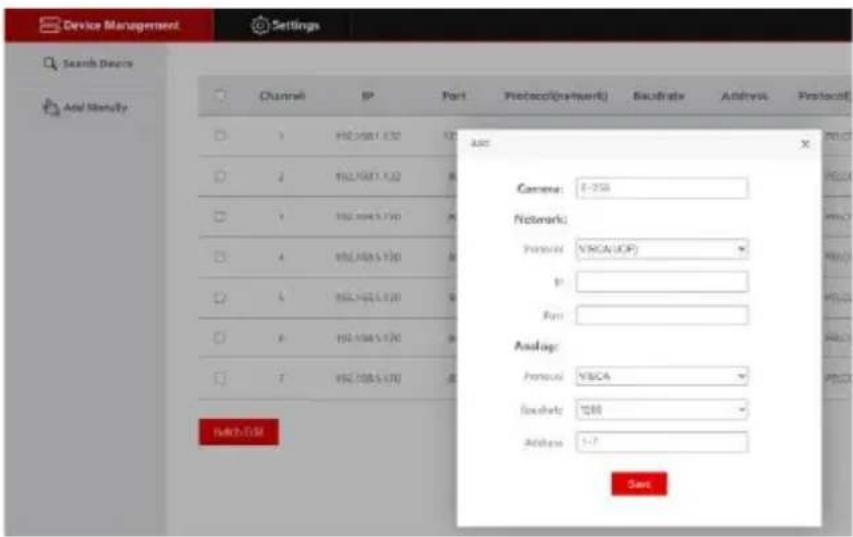Click the Save button in dialog
Screen dimensions: 853x537
[639, 484]
